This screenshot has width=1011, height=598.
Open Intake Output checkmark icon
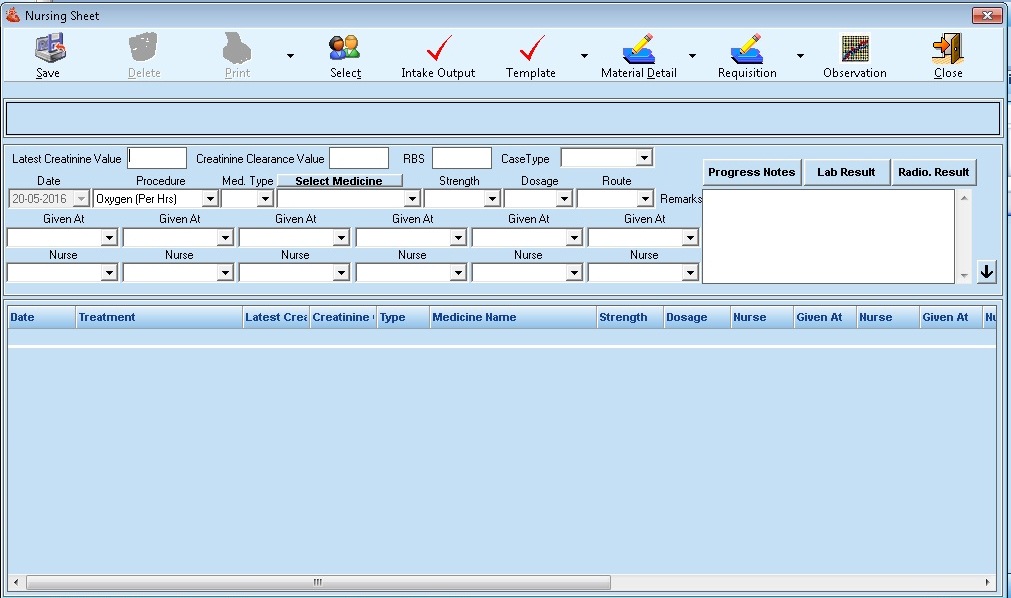coord(438,49)
